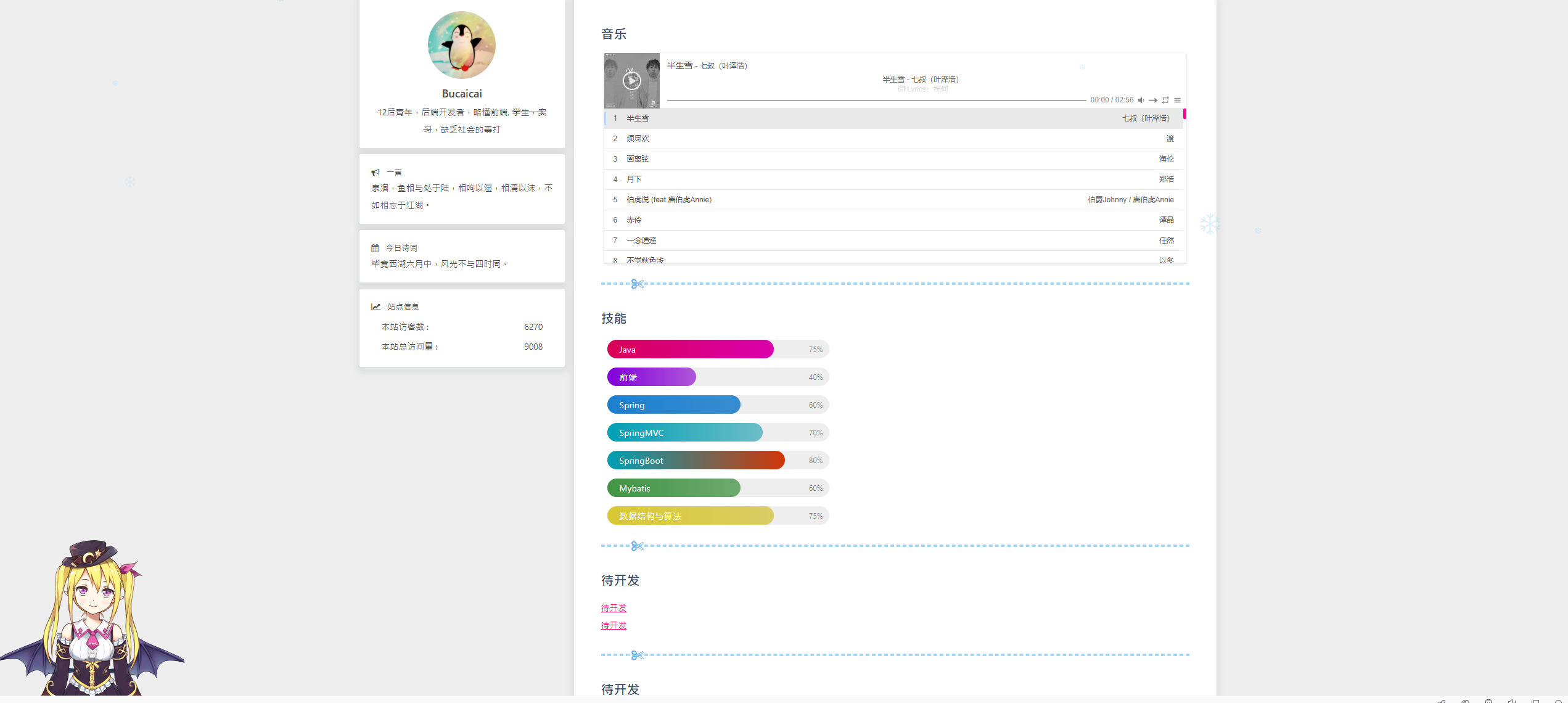Image resolution: width=1568 pixels, height=703 pixels.
Task: Seek on the music progress bar
Action: 876,100
